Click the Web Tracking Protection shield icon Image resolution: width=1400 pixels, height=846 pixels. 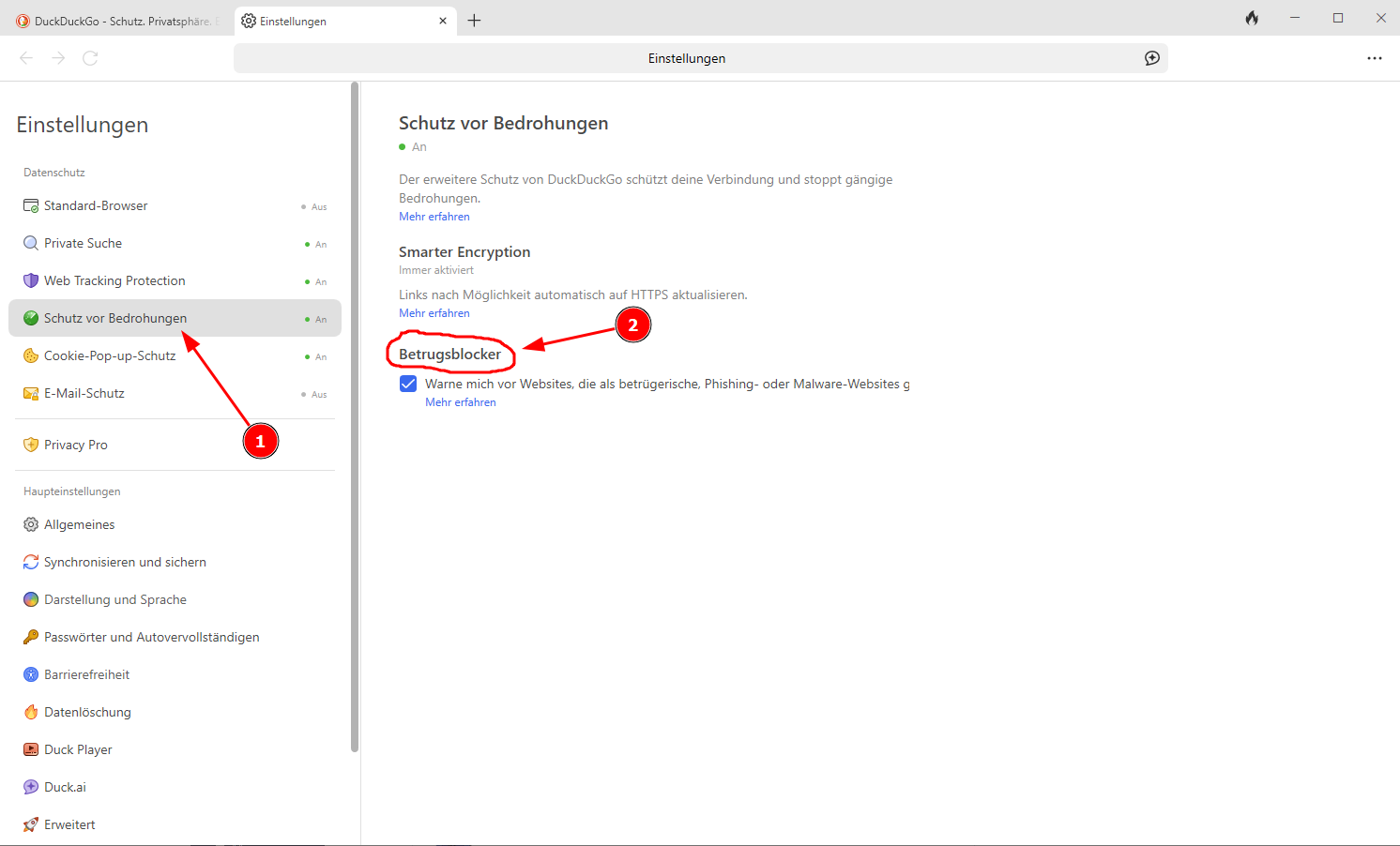tap(31, 280)
